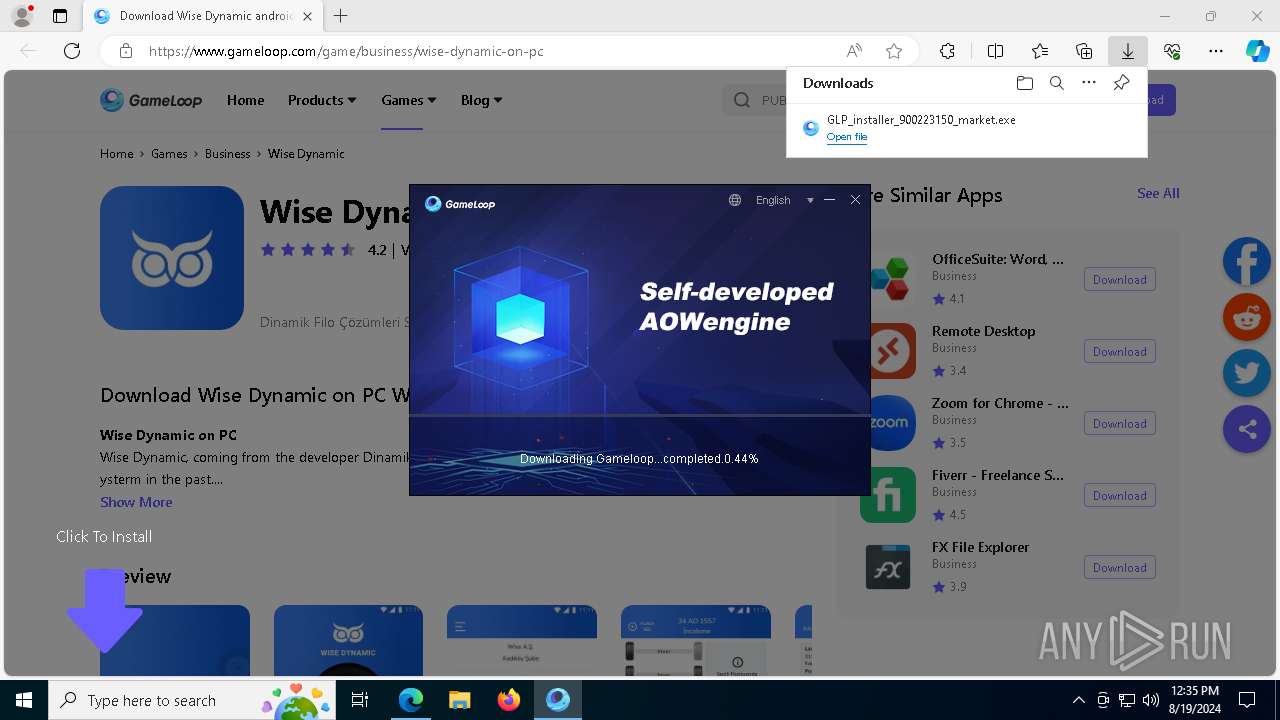Open File Explorer from taskbar

pos(459,700)
